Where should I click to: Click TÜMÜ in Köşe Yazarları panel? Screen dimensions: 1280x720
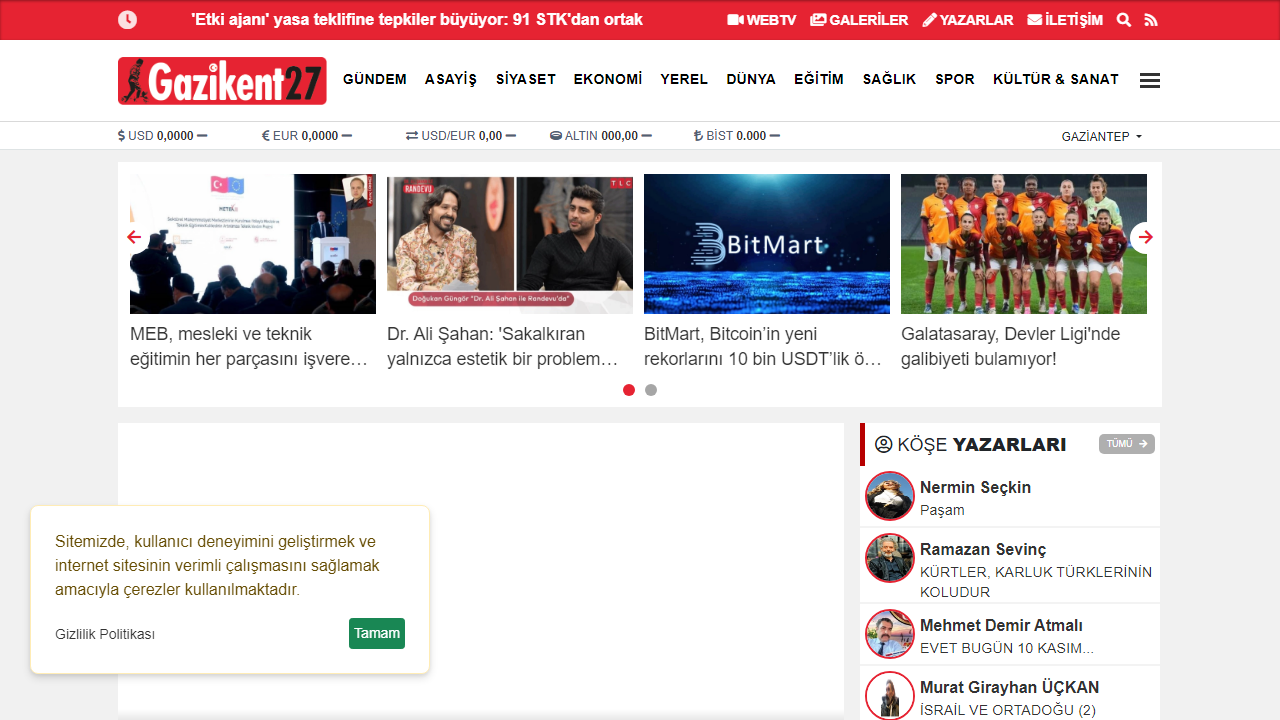[1126, 444]
